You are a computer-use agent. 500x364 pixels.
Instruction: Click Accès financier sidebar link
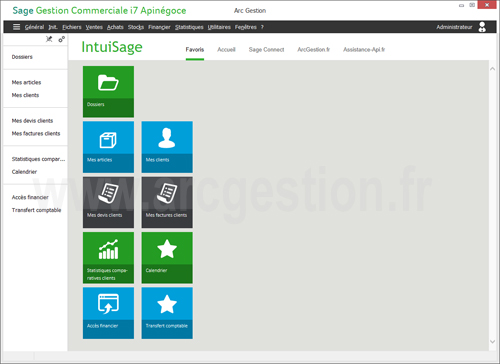[30, 197]
